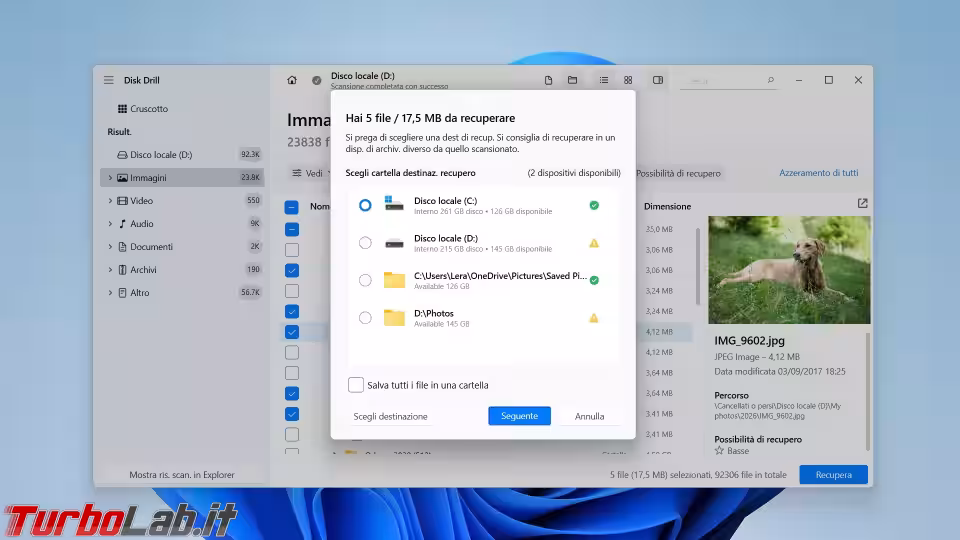Click Scegli destinazione button
Viewport: 960px width, 540px height.
390,416
